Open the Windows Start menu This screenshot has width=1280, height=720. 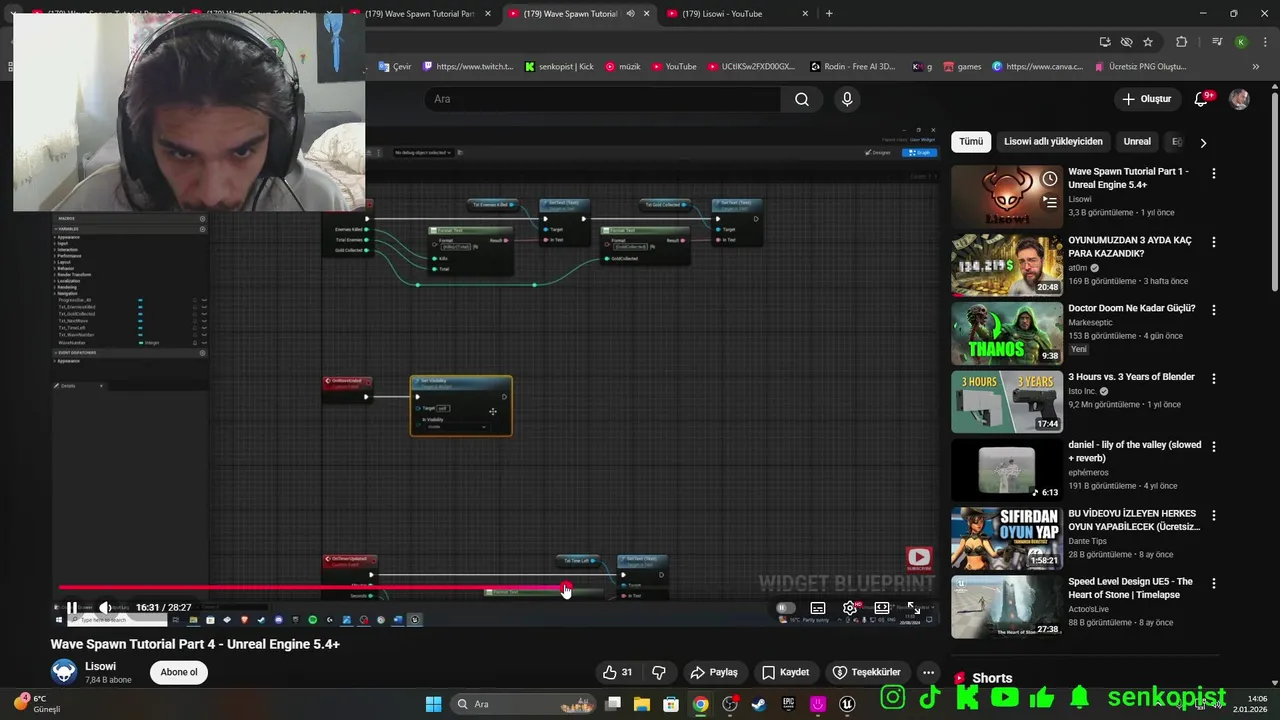433,704
